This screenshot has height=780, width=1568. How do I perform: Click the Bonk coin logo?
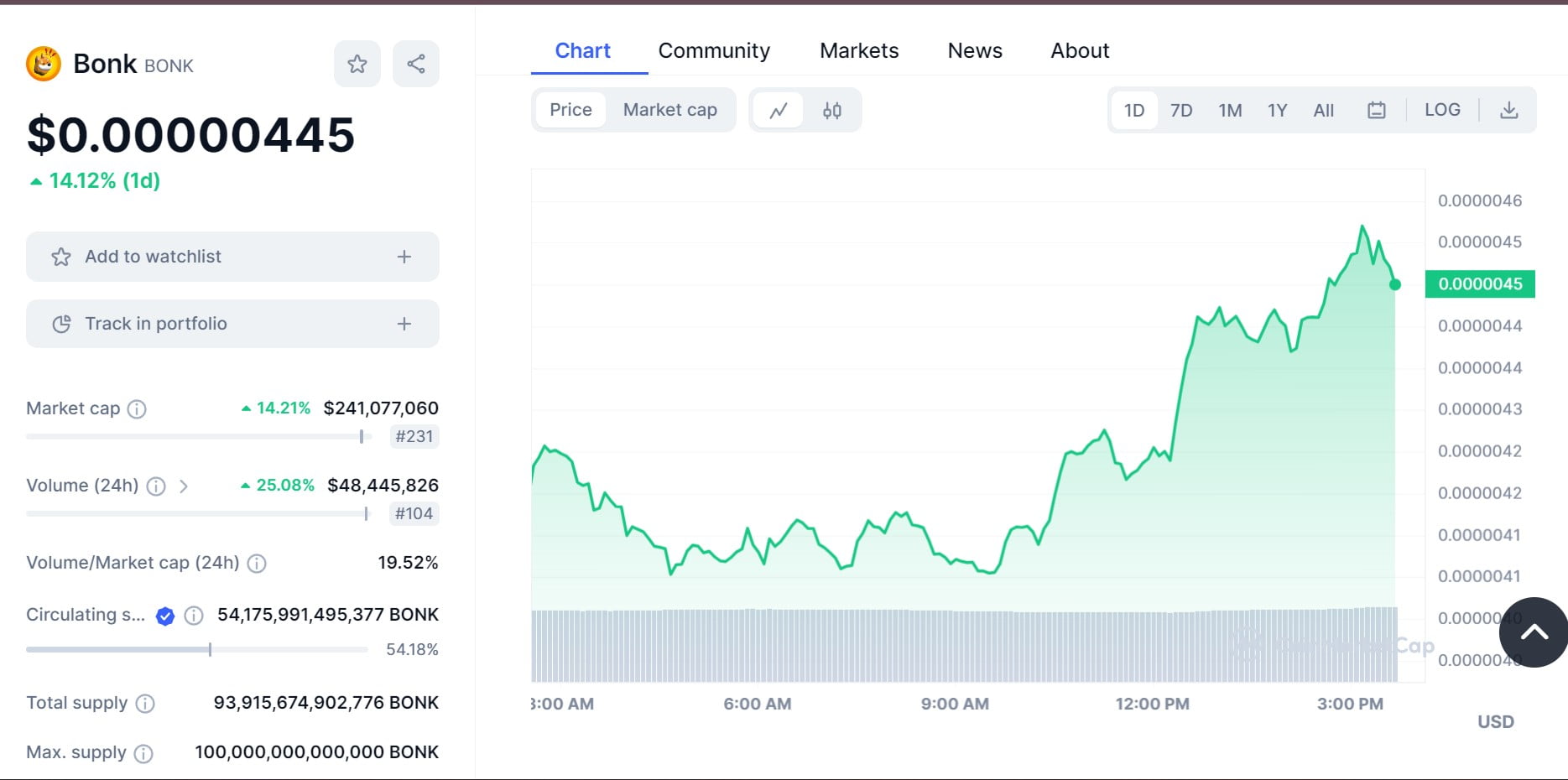click(x=44, y=64)
